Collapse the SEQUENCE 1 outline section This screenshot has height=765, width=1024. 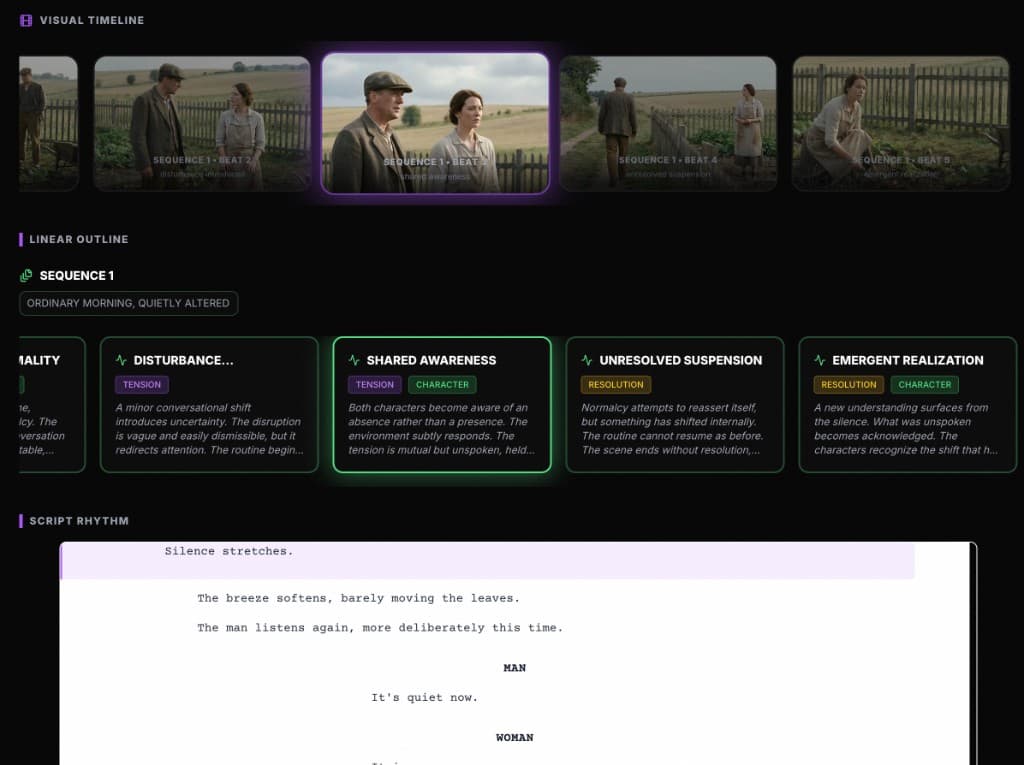[76, 275]
